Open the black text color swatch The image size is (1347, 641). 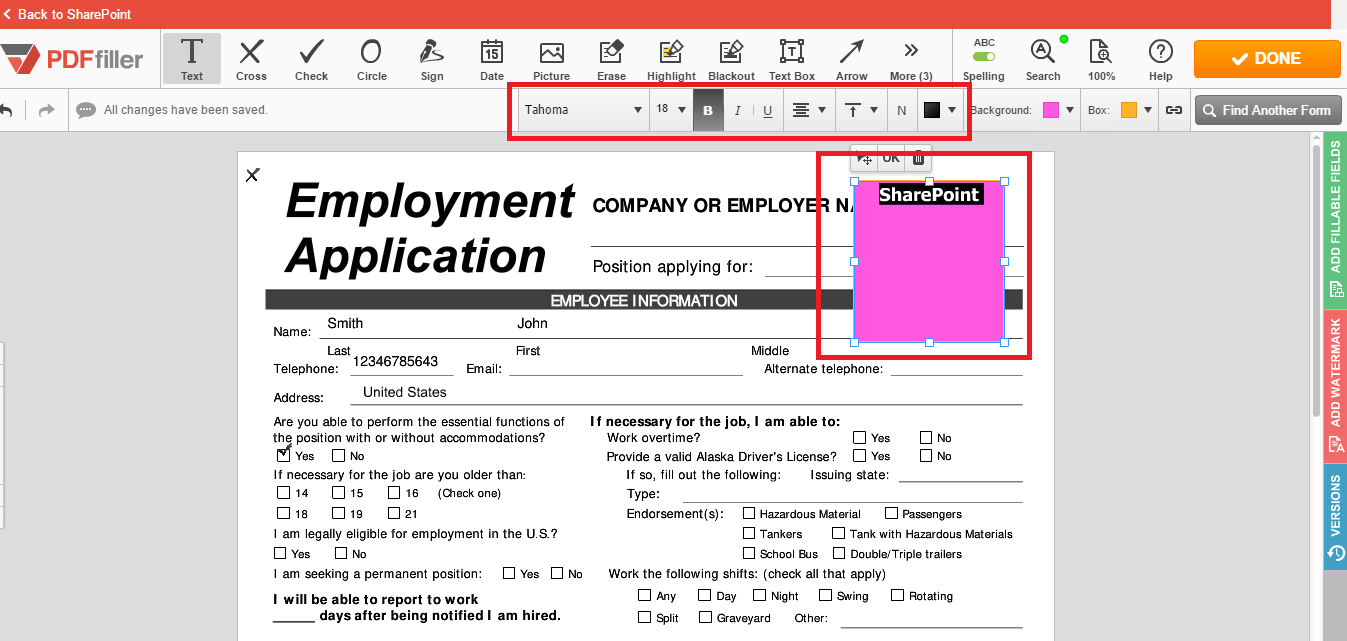(x=940, y=110)
